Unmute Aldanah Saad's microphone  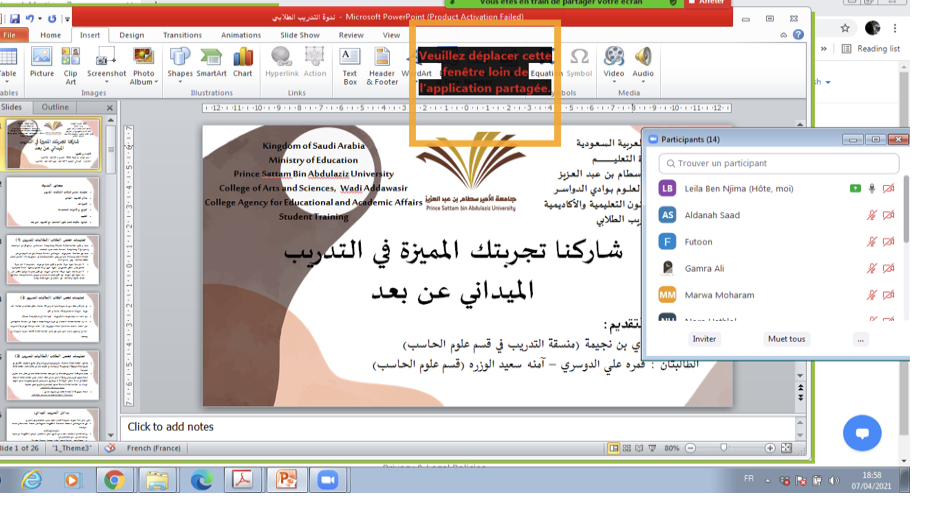pyautogui.click(x=872, y=215)
